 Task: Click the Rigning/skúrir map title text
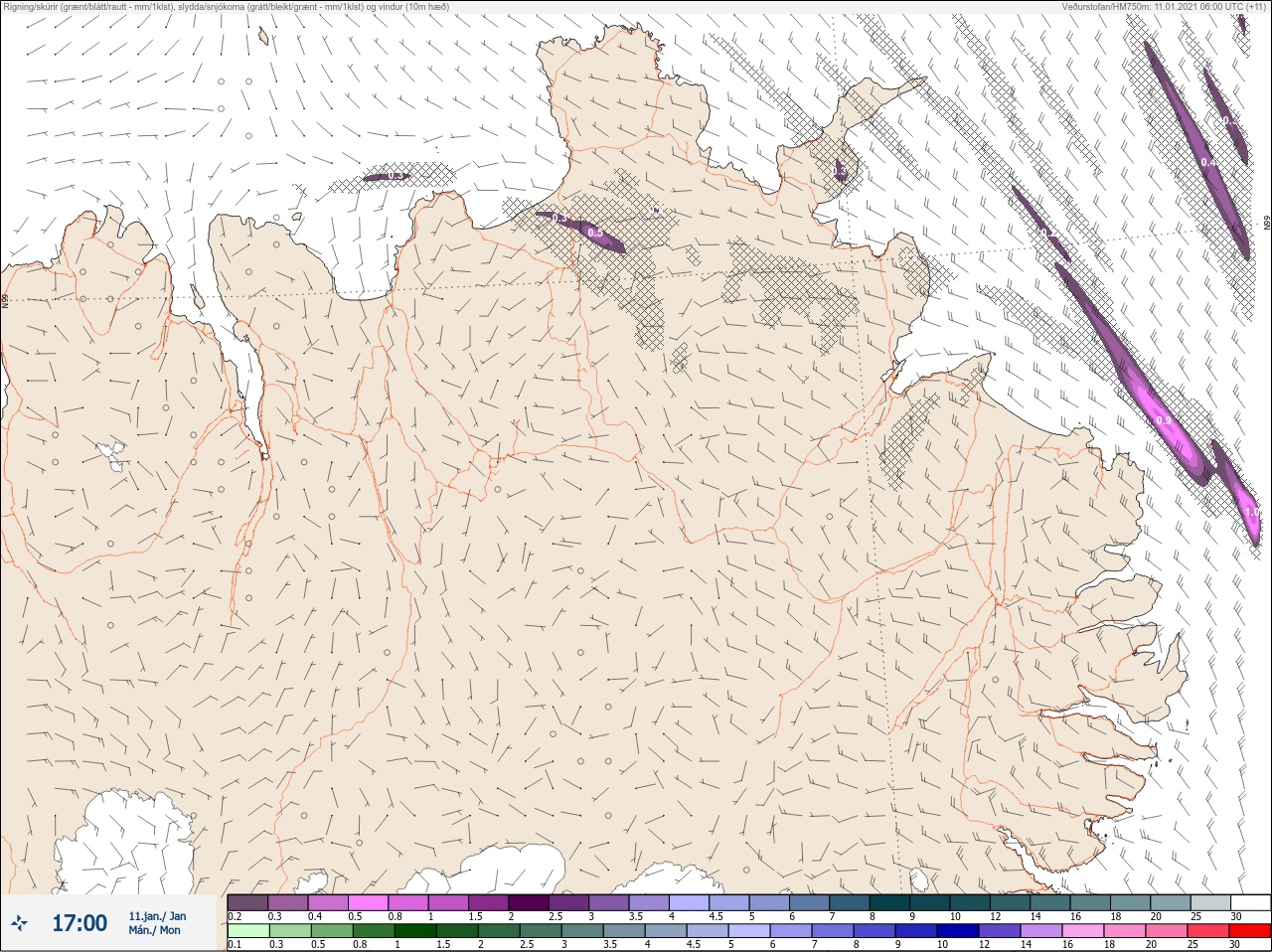click(x=226, y=7)
